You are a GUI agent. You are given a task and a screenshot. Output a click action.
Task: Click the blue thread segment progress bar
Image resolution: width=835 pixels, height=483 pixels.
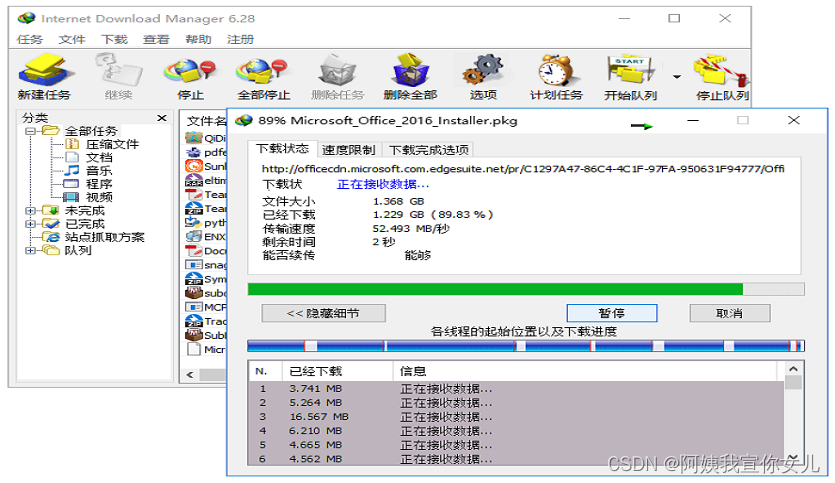pyautogui.click(x=526, y=346)
